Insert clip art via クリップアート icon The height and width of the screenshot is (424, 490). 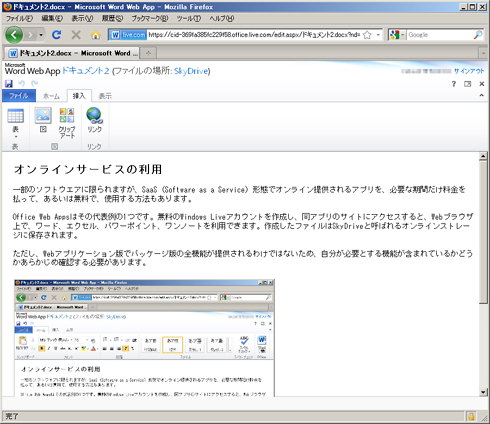67,123
